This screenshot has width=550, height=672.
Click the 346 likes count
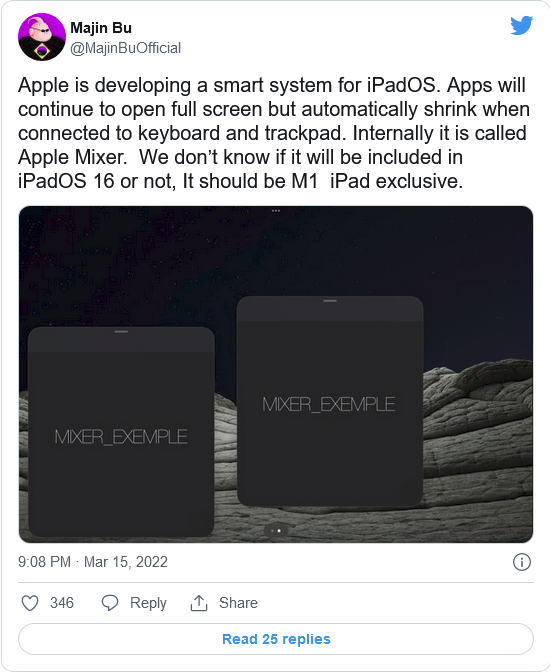point(62,603)
